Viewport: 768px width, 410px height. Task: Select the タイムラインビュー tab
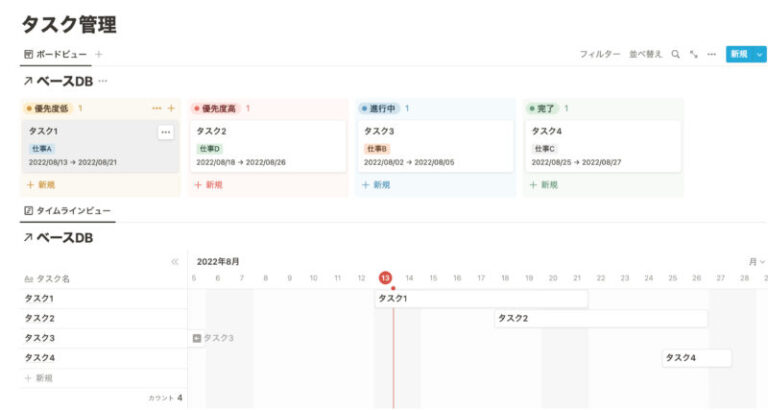coord(66,211)
